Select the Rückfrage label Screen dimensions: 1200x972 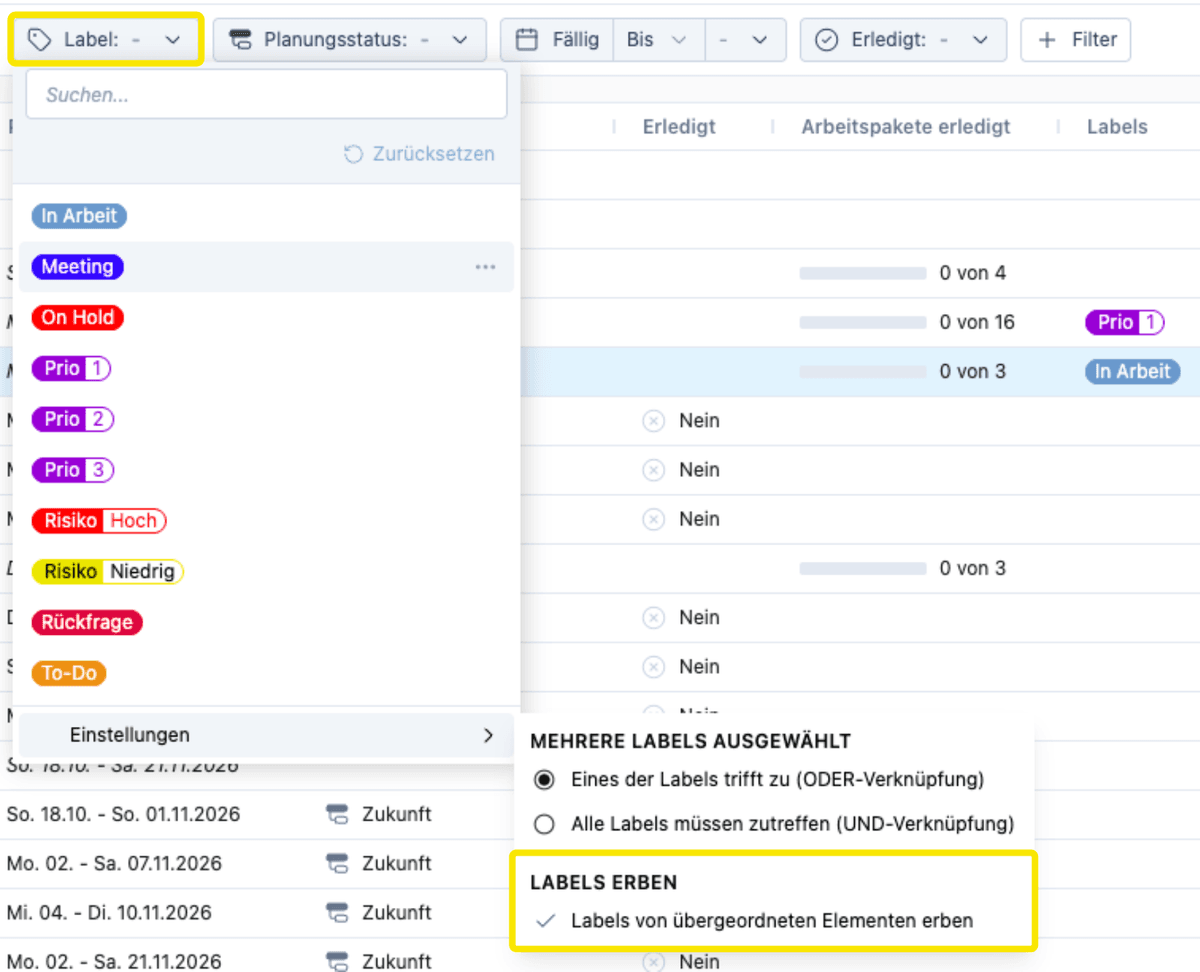[87, 622]
